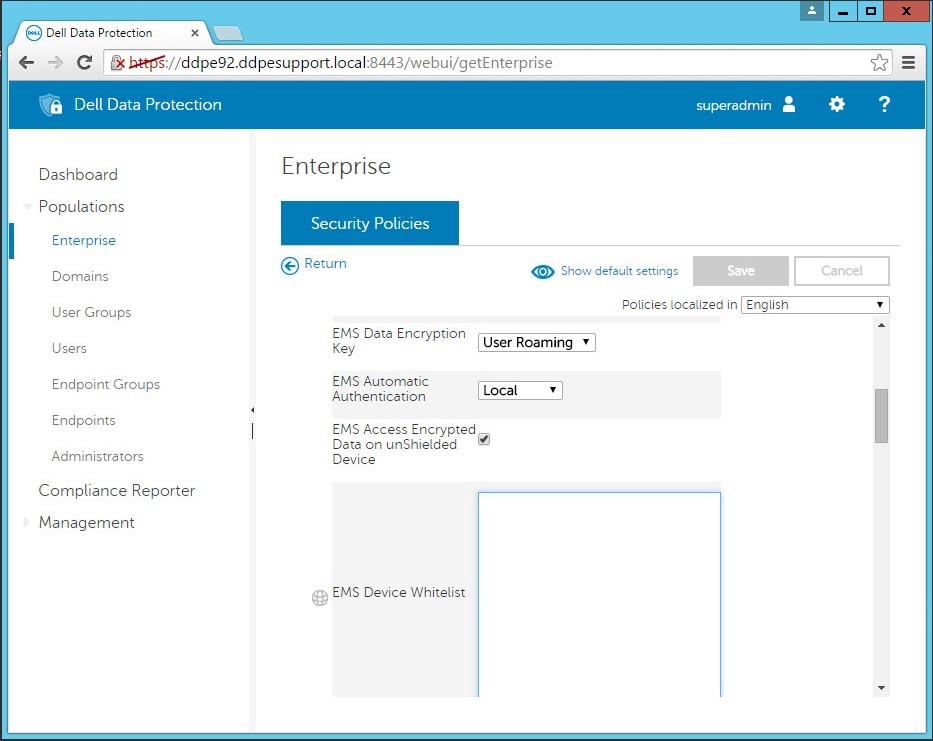Image resolution: width=933 pixels, height=741 pixels.
Task: Select the Security Policies tab
Action: (x=370, y=223)
